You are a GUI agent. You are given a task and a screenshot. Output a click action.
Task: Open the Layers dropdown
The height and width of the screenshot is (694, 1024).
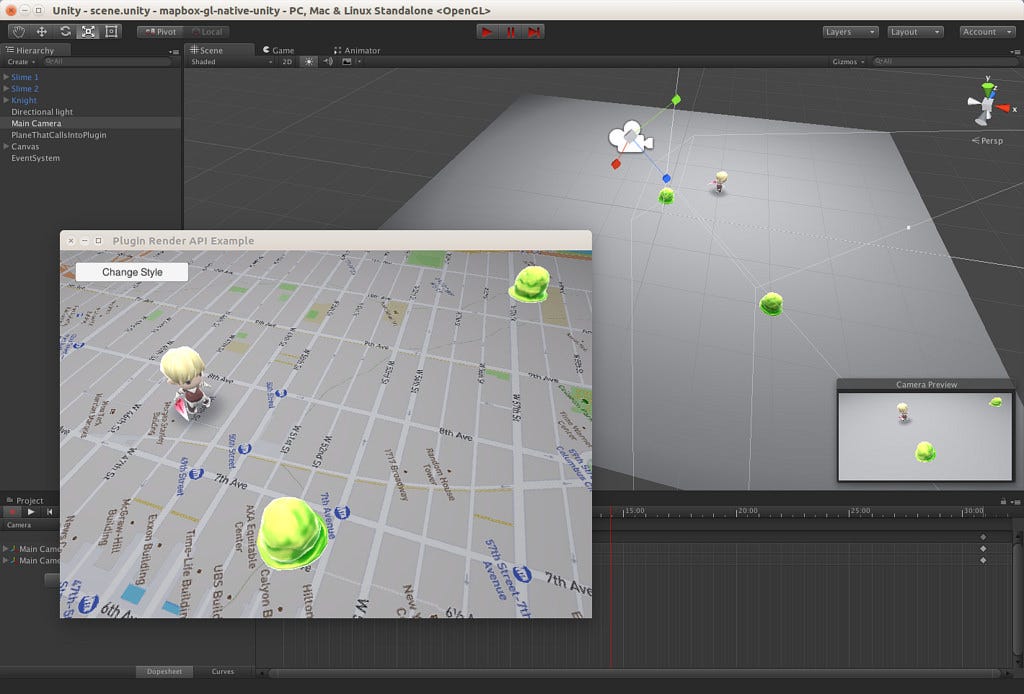tap(849, 31)
